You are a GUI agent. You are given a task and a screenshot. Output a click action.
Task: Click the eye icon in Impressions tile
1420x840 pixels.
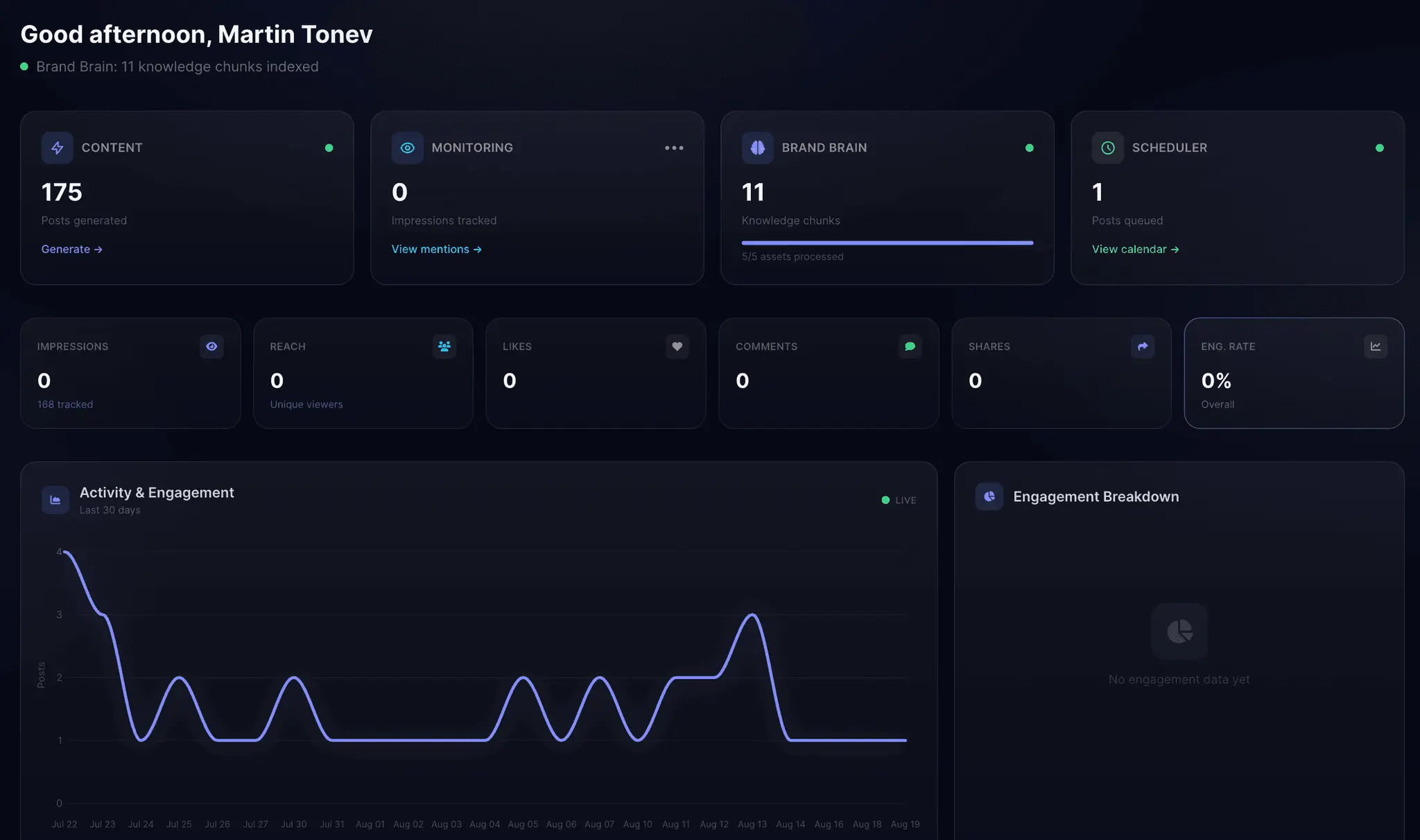pyautogui.click(x=211, y=346)
